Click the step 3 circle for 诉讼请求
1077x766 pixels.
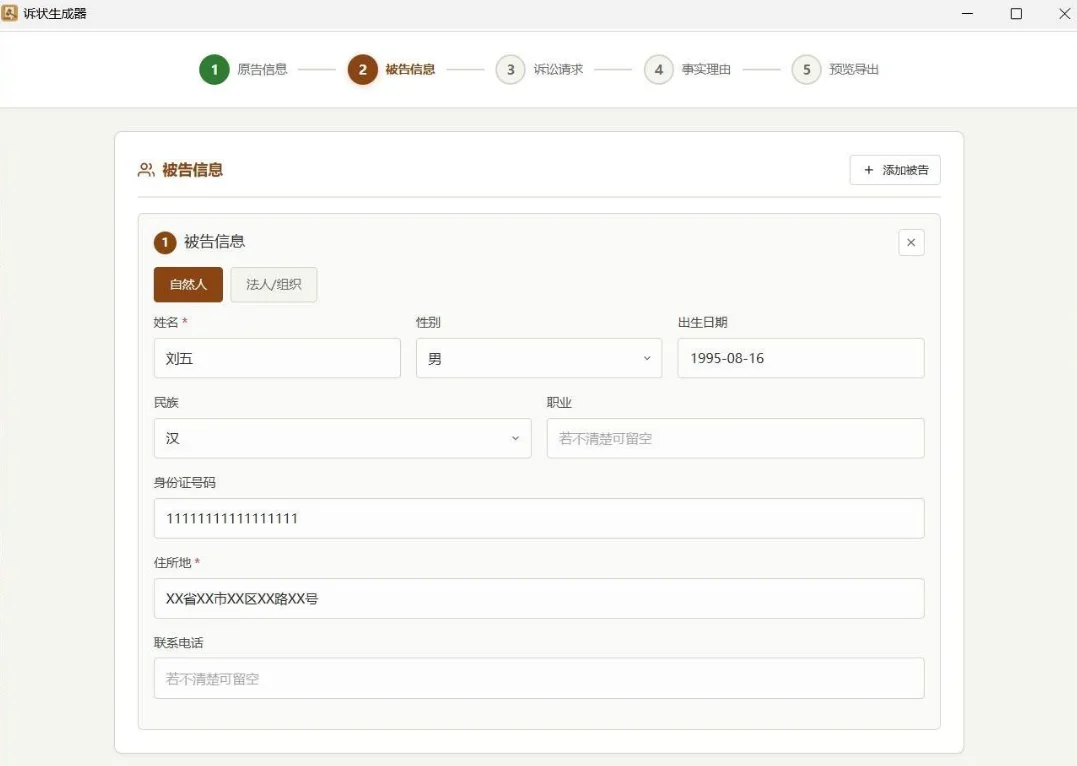510,70
